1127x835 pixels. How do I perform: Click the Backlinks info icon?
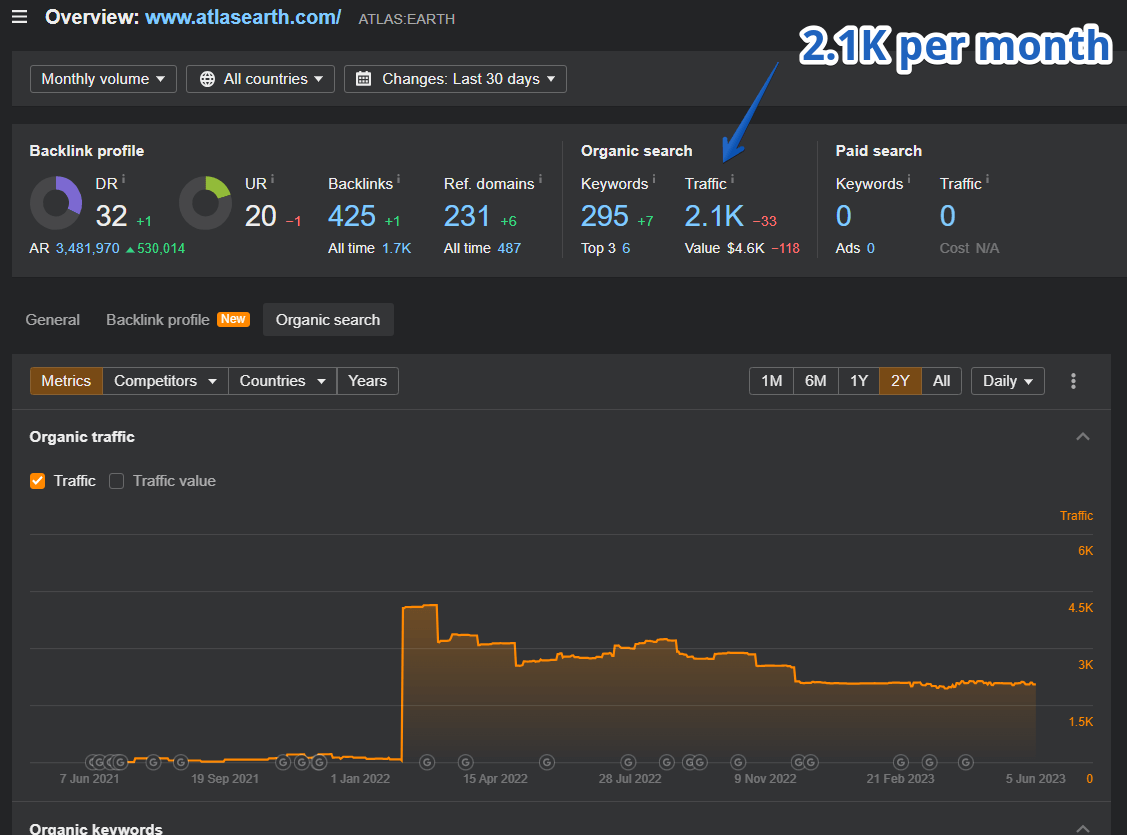(398, 179)
